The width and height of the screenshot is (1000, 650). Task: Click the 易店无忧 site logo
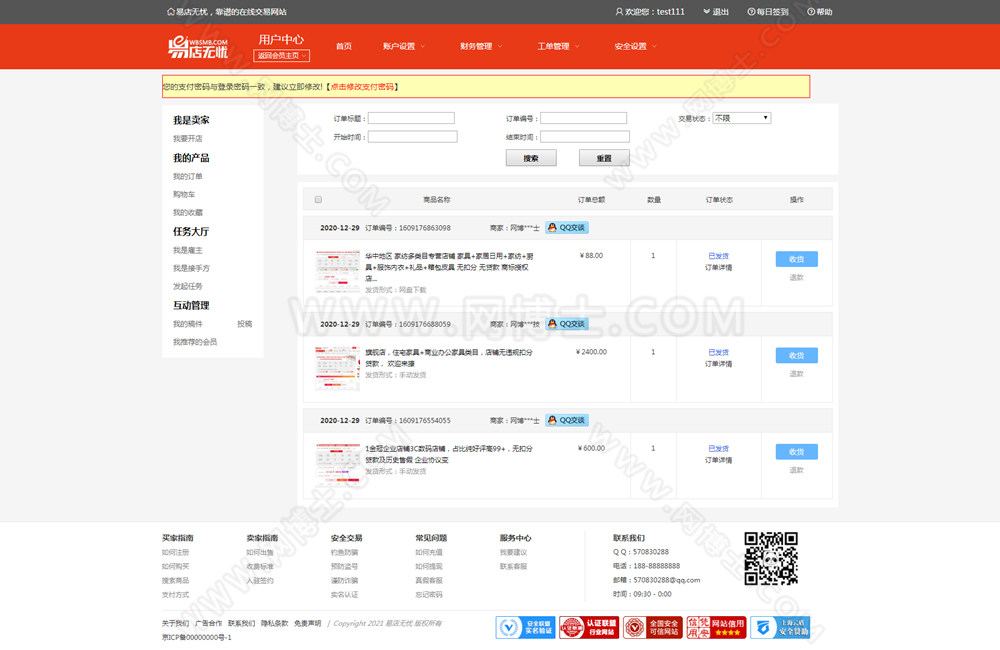(198, 46)
